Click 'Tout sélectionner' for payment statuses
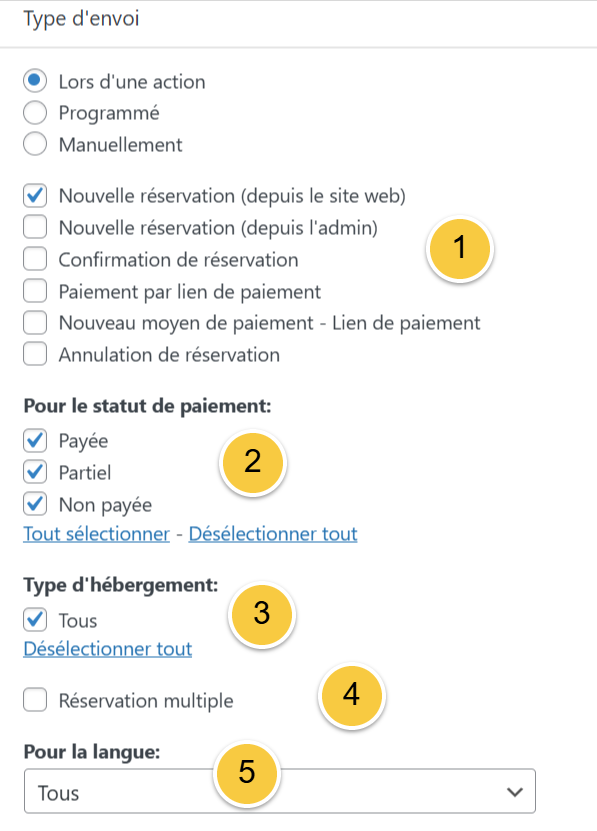Viewport: 597px width, 831px height. point(96,533)
